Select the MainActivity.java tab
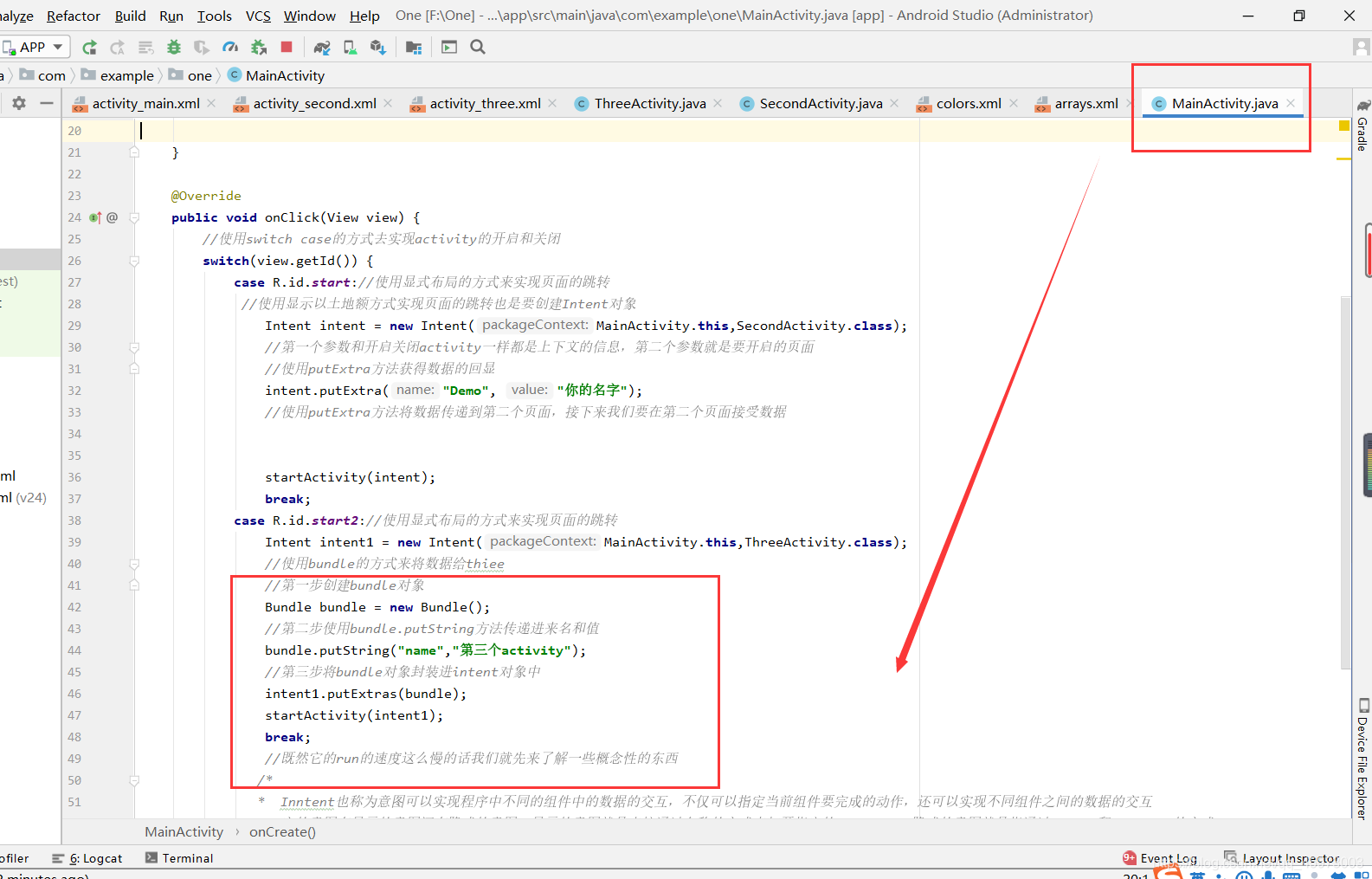Screen dimensions: 1372x879 tap(1224, 104)
